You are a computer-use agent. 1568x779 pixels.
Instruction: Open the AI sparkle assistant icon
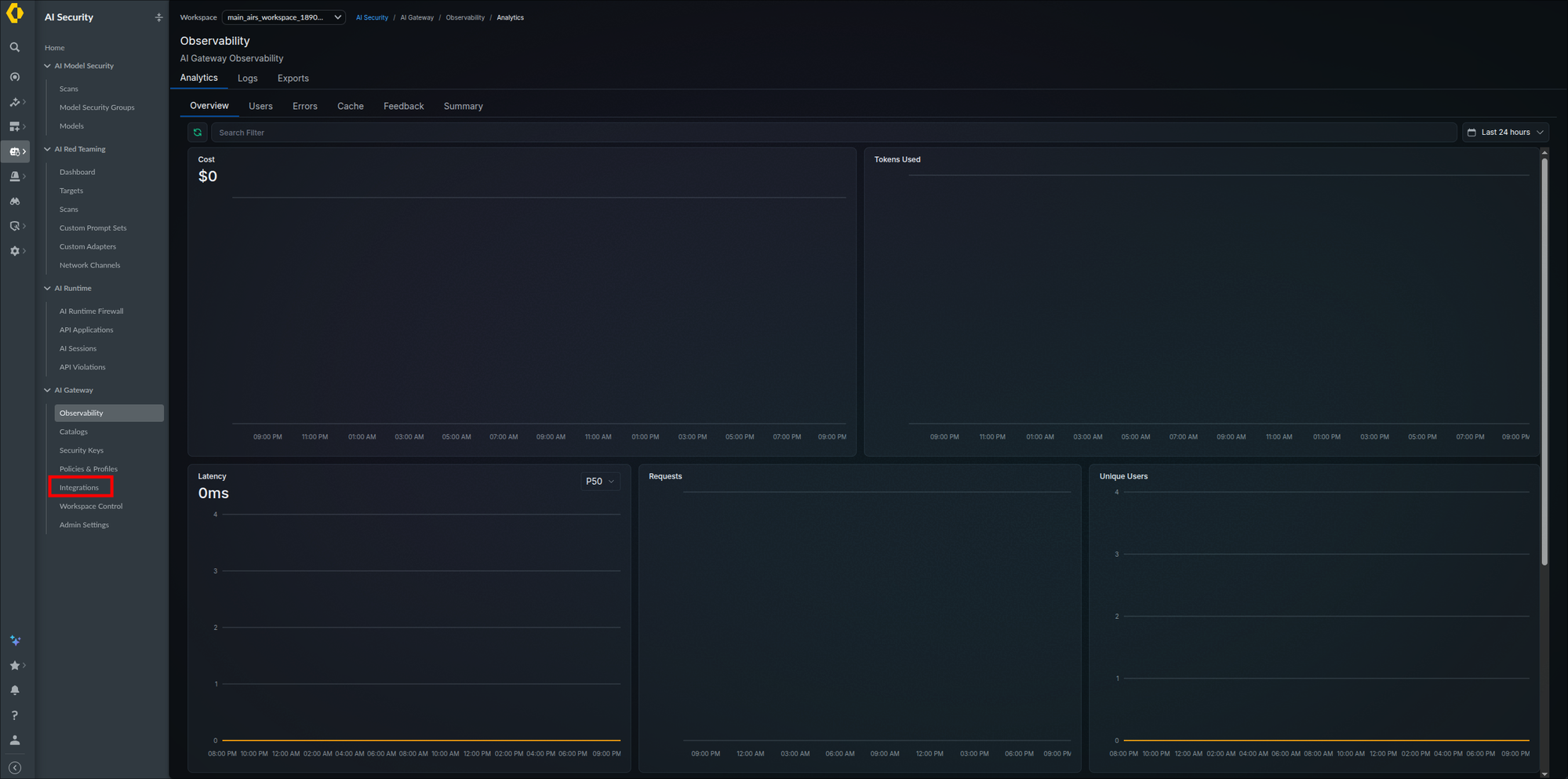(15, 641)
